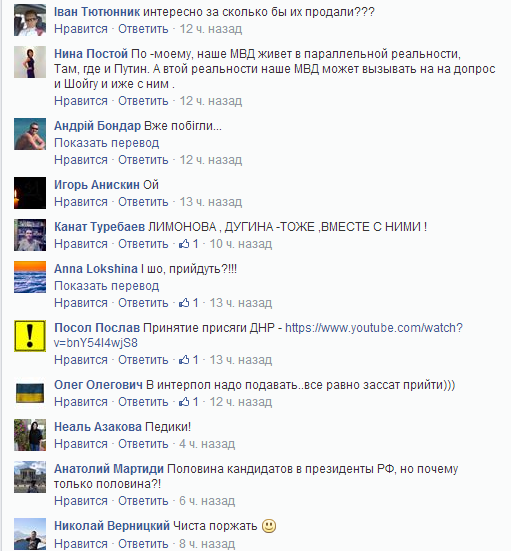Image resolution: width=511 pixels, height=551 pixels.
Task: Open Олег Олегович Ukrainian flag avatar
Action: click(x=30, y=393)
